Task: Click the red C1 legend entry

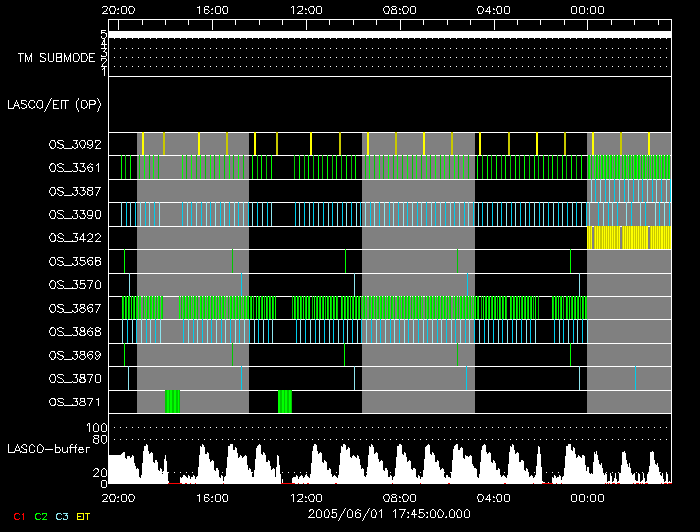Action: click(x=17, y=516)
